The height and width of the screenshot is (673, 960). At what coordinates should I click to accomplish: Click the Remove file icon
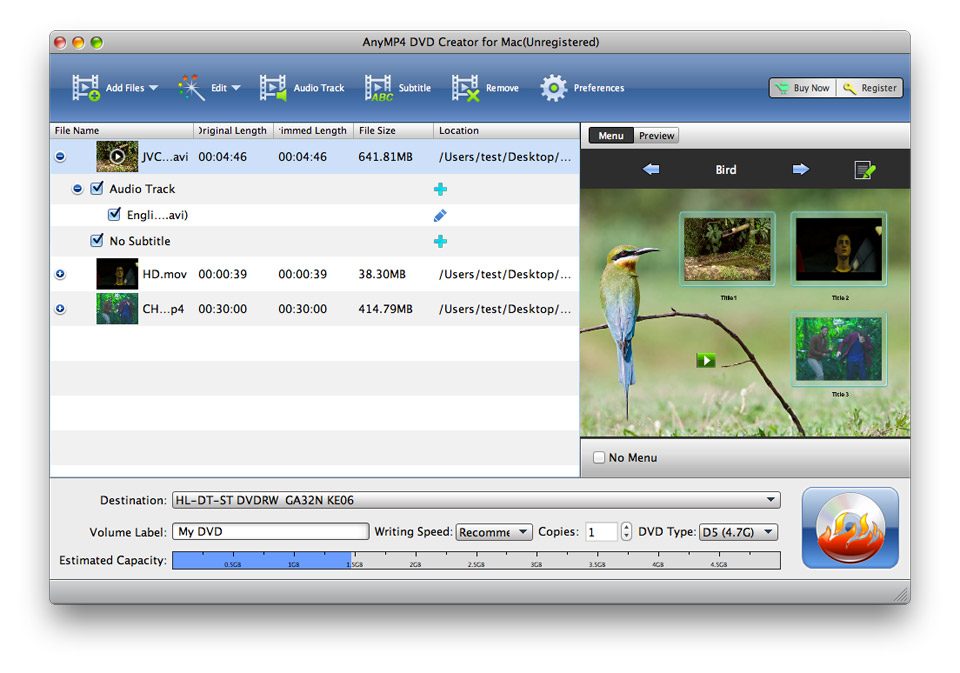pos(465,88)
